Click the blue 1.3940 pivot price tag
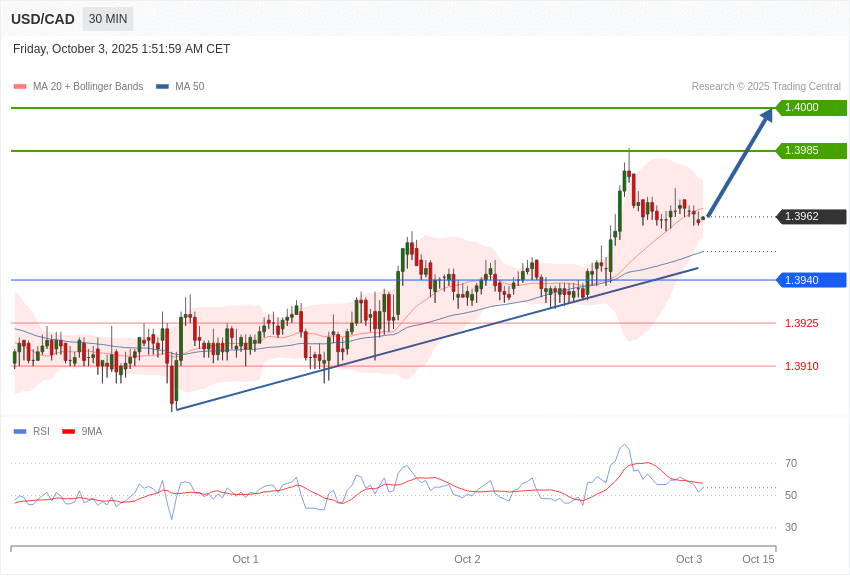This screenshot has width=850, height=576. (x=811, y=280)
